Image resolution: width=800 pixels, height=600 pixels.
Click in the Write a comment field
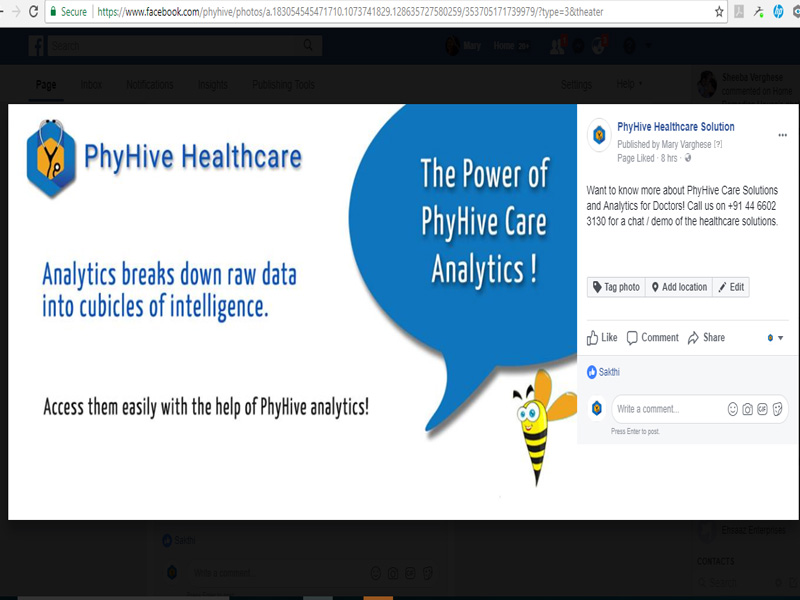(665, 409)
